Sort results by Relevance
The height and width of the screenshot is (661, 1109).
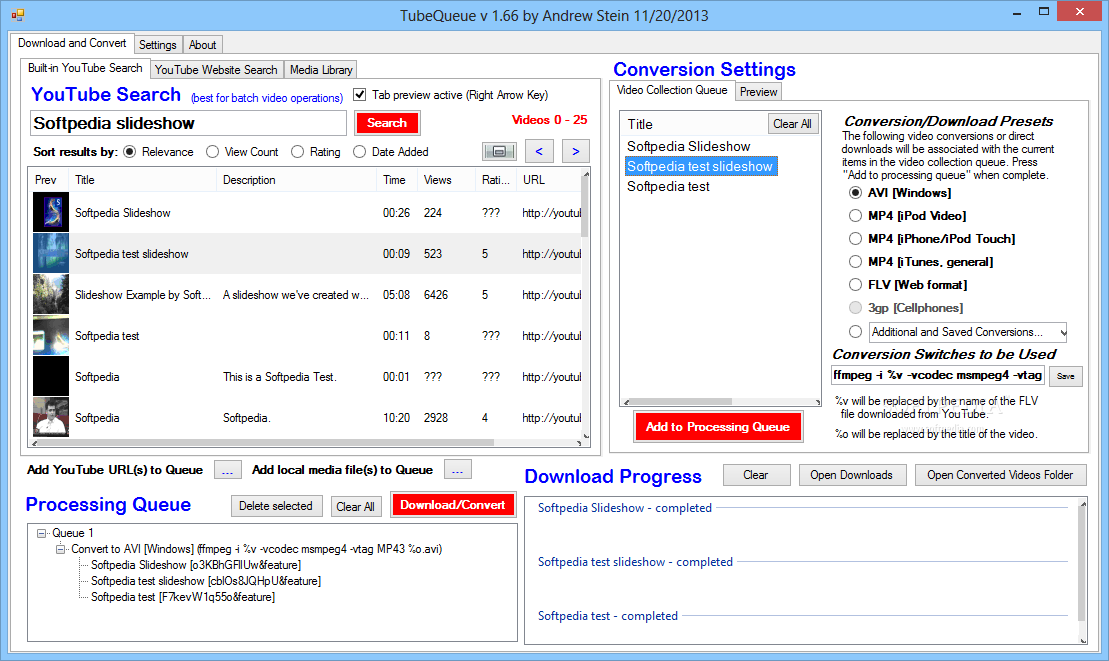point(130,152)
